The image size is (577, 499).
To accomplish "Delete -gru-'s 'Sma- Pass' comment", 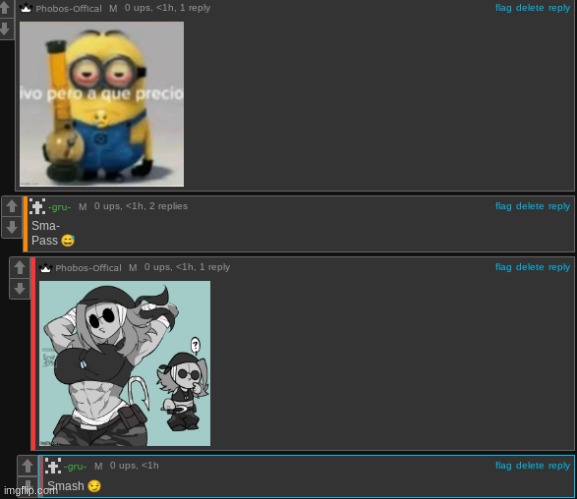I will point(530,206).
